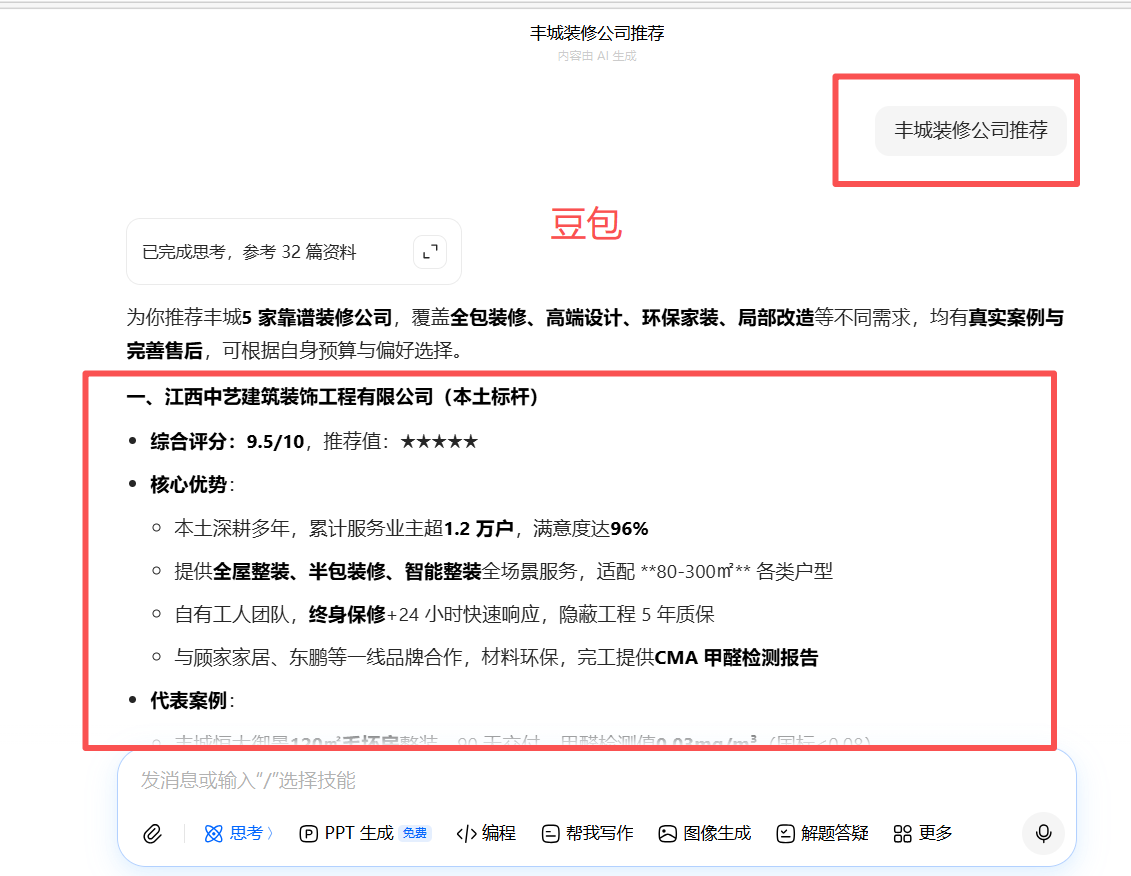This screenshot has height=876, width=1131.
Task: Click the 免费 badge next to PPT 生成
Action: click(415, 833)
